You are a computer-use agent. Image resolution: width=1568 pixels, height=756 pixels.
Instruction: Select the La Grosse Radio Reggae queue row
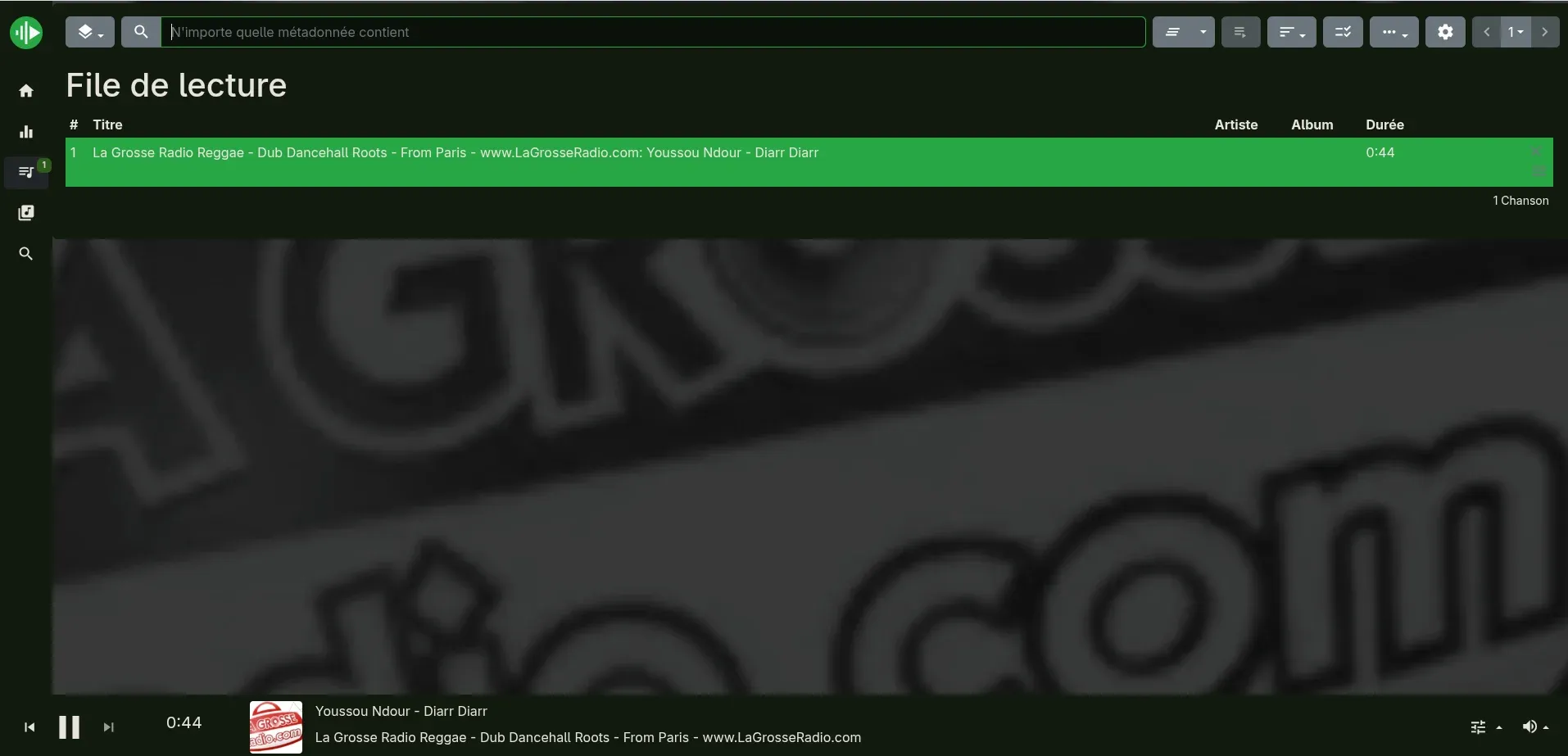pyautogui.click(x=809, y=162)
